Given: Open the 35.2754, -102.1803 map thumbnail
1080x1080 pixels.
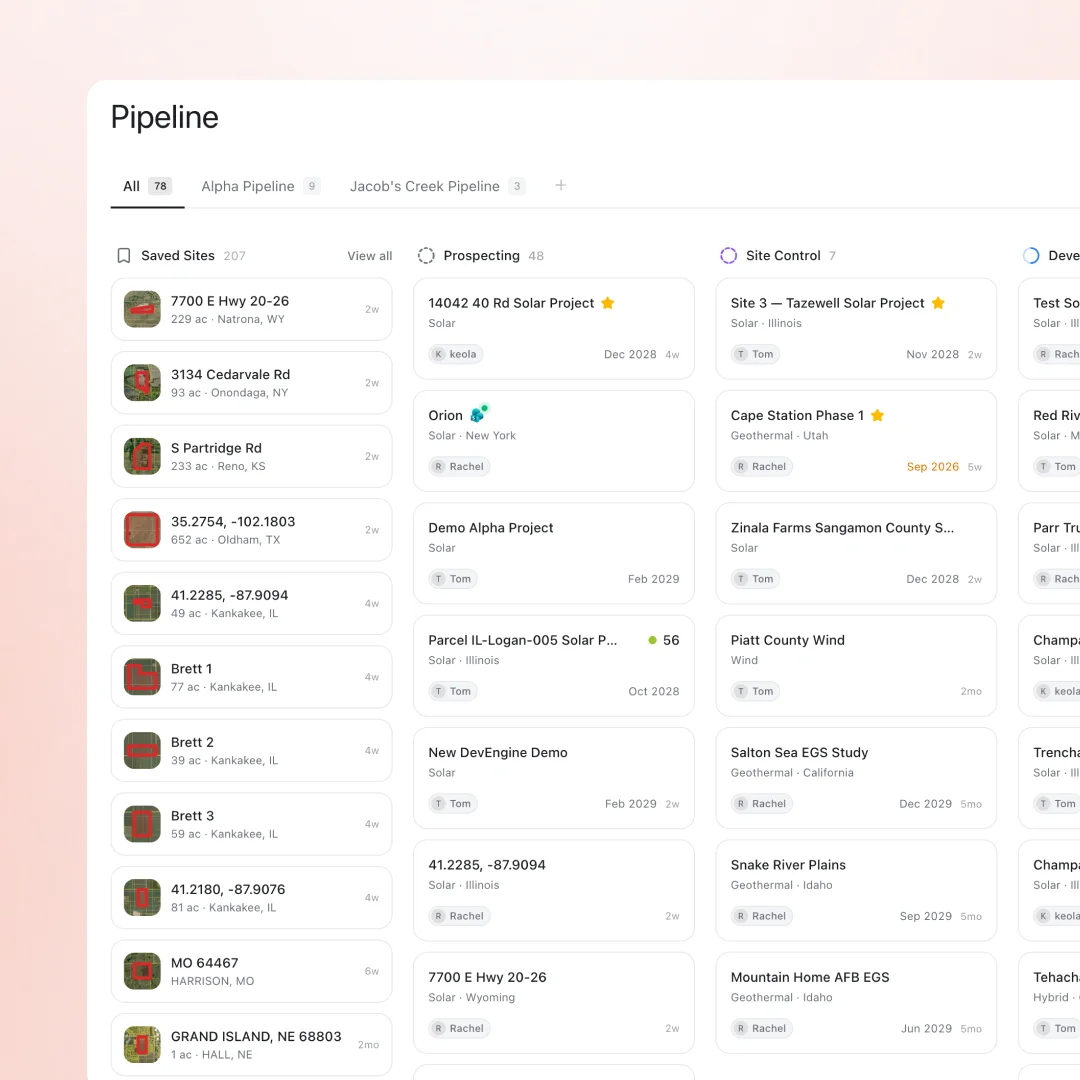Looking at the screenshot, I should [142, 530].
